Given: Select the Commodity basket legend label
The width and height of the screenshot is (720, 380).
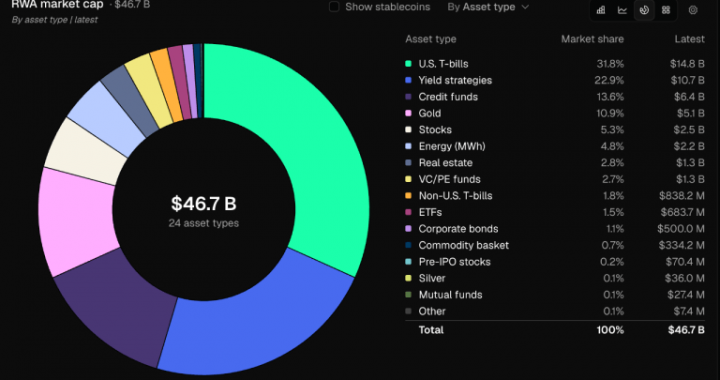Looking at the screenshot, I should (463, 246).
